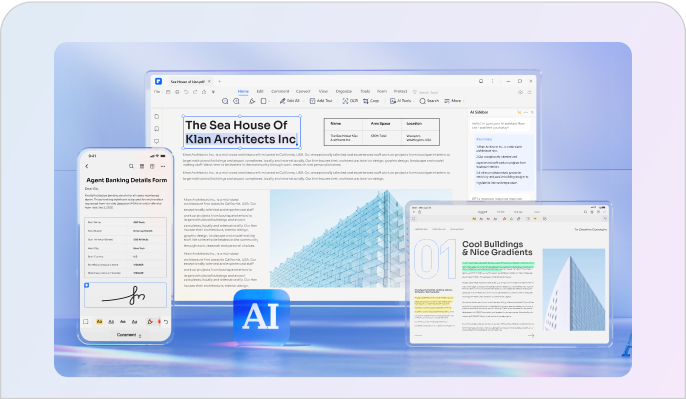Image resolution: width=686 pixels, height=399 pixels.
Task: Click the zoom in magnifier icon
Action: (225, 101)
